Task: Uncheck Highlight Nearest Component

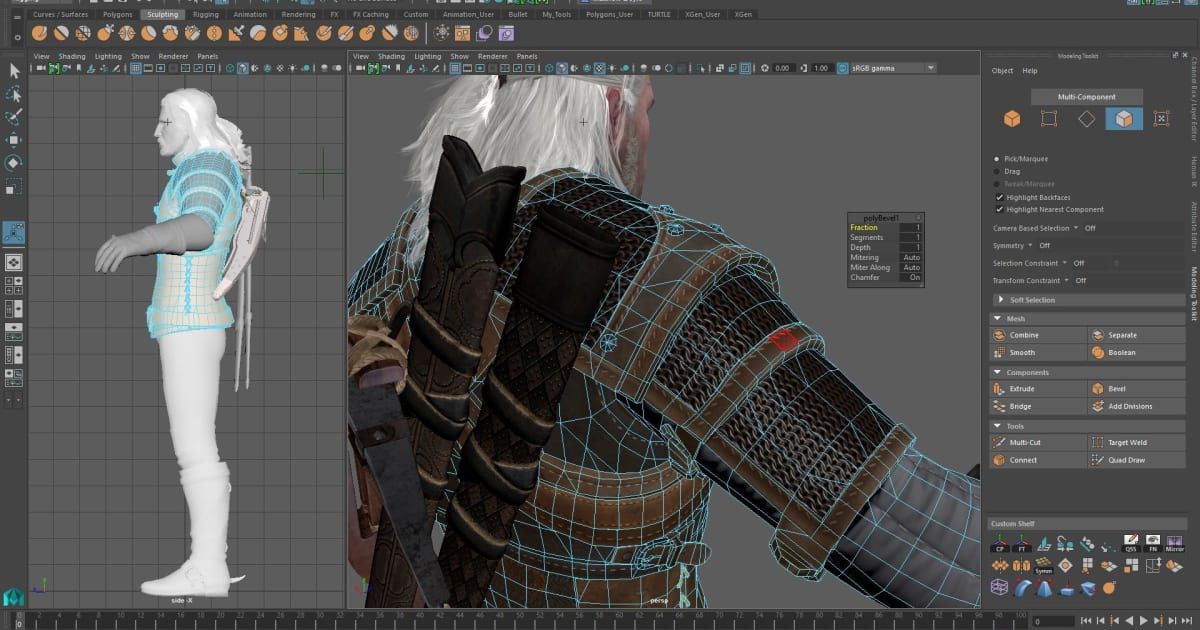Action: (x=999, y=209)
